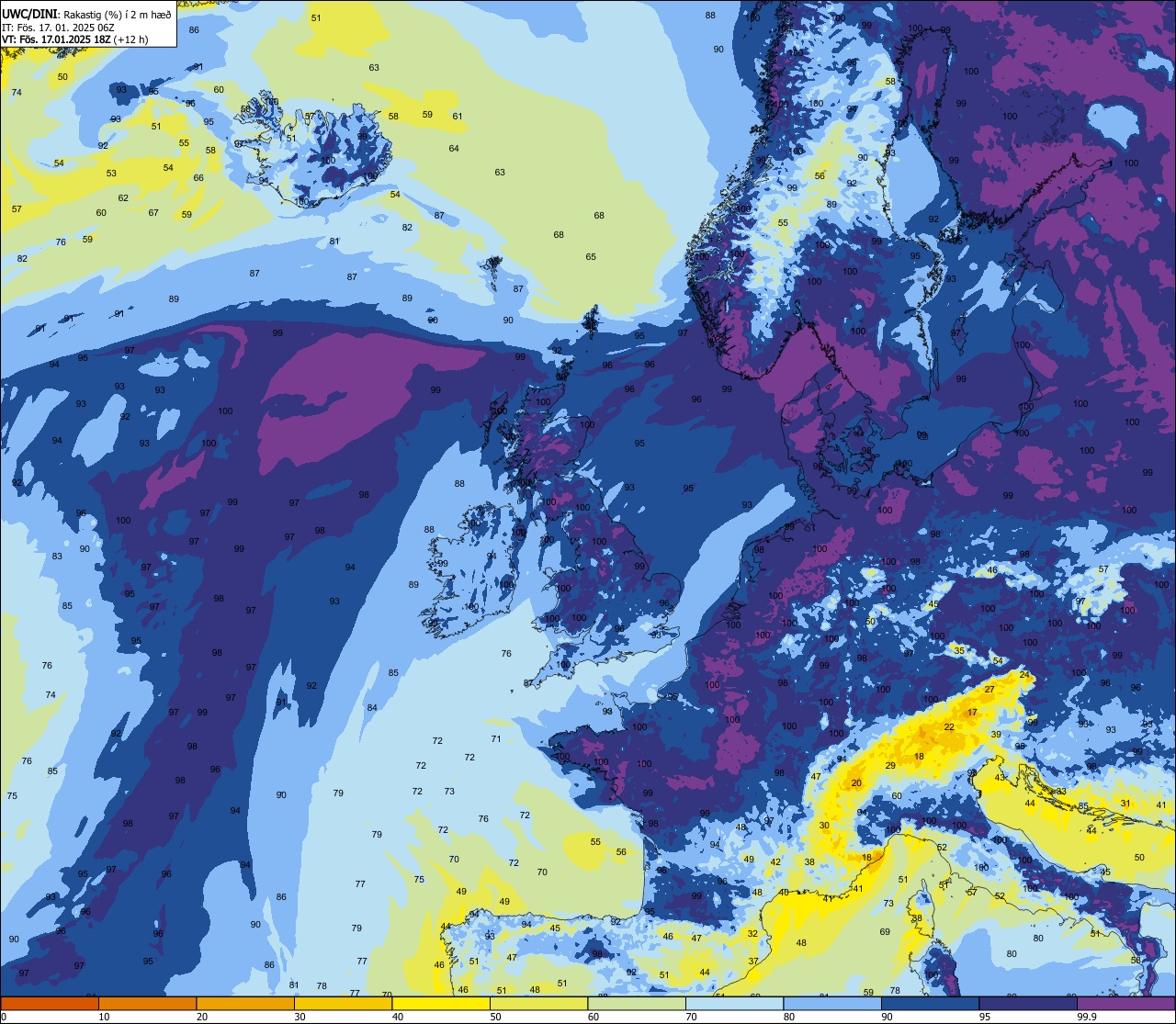The height and width of the screenshot is (1024, 1176).
Task: Click the humidity value '66' west of Iceland
Action: [198, 178]
